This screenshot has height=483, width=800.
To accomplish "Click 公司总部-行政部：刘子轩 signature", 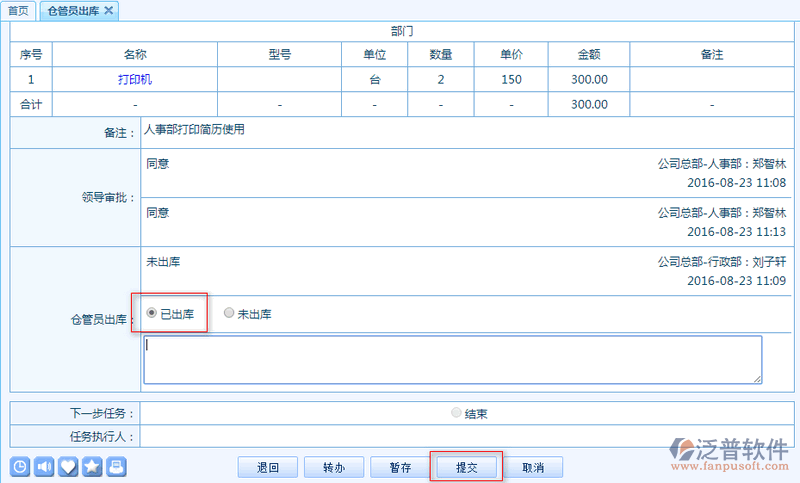I will (x=721, y=262).
